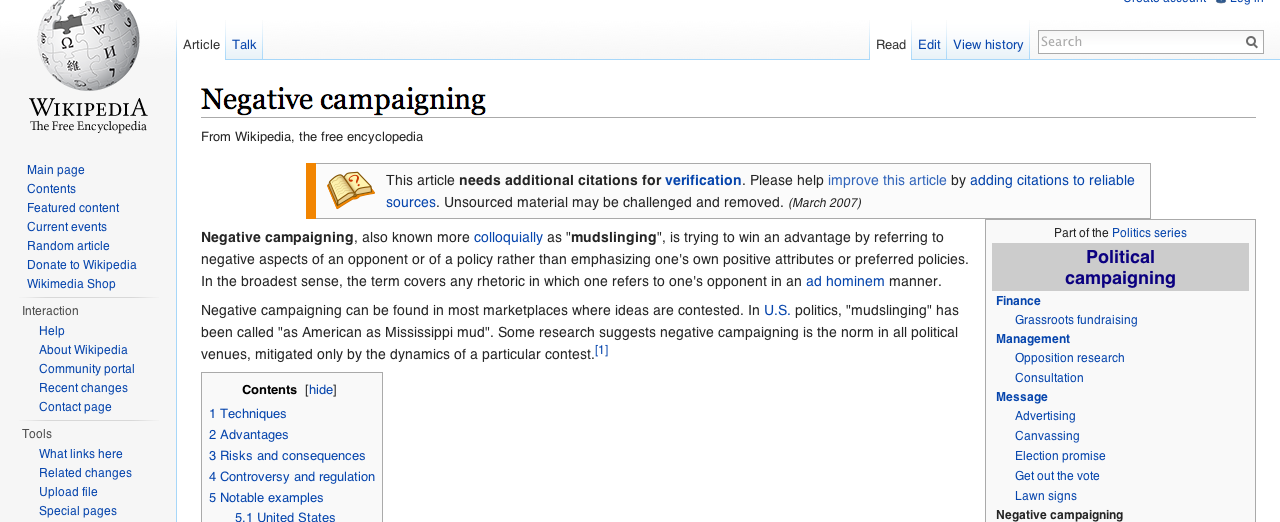The image size is (1280, 522).
Task: Jump to 3 Risks and consequences
Action: click(x=287, y=456)
